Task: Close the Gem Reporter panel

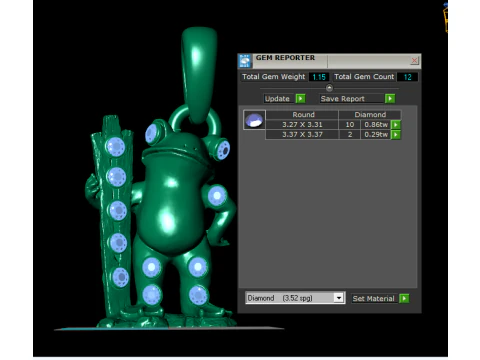Action: (414, 60)
